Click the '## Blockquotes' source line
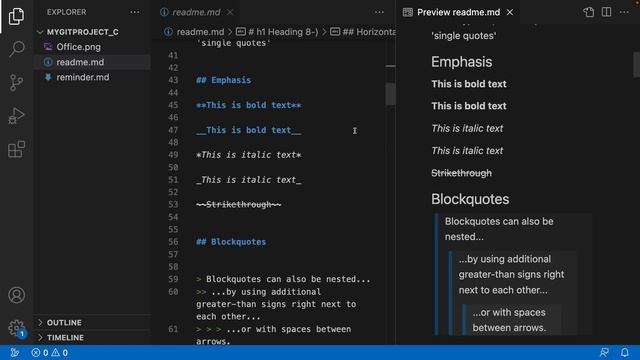This screenshot has height=360, width=640. pos(231,242)
